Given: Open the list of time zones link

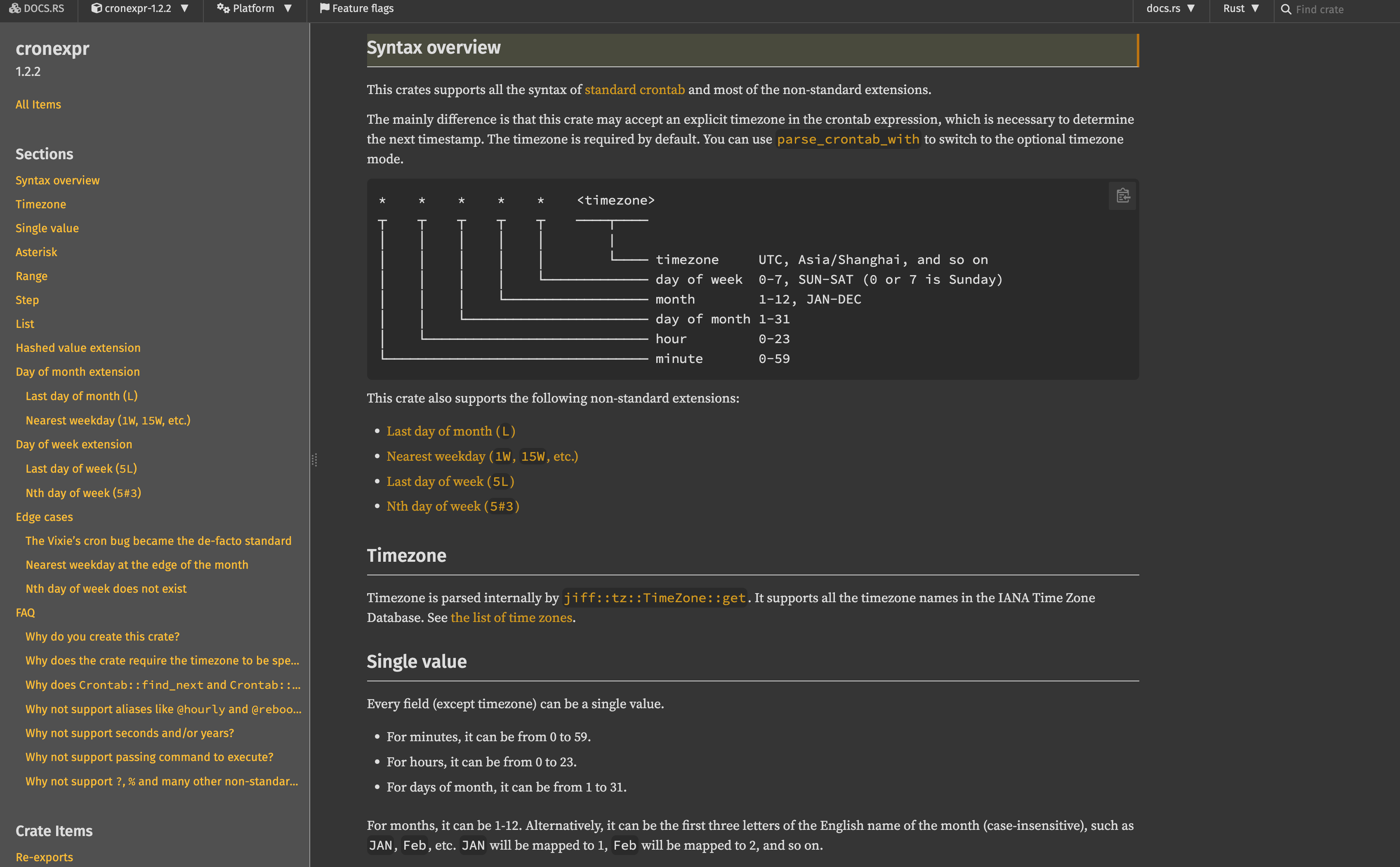Looking at the screenshot, I should 511,617.
